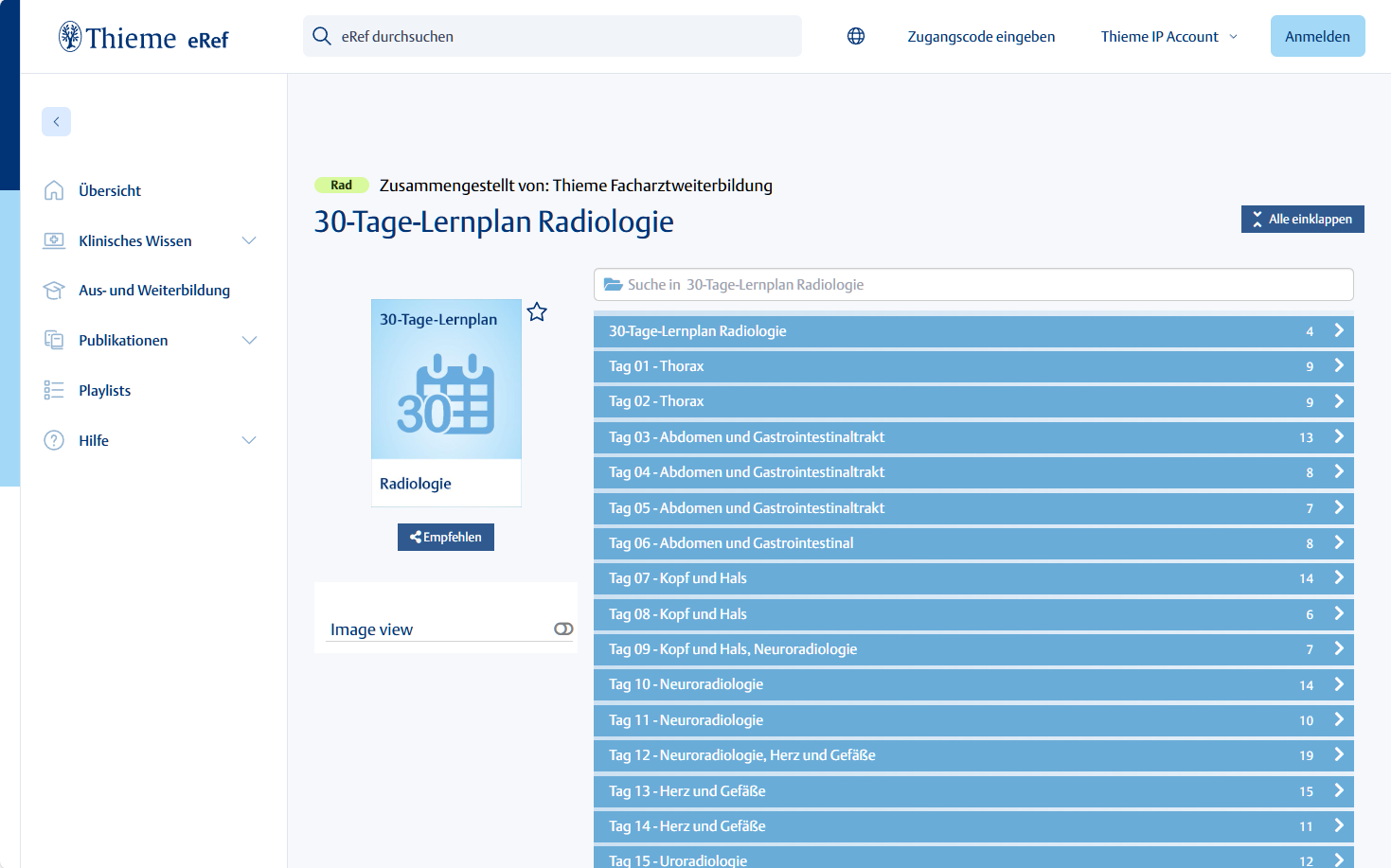Click the Übersicht home icon
The height and width of the screenshot is (868, 1391).
coord(54,190)
